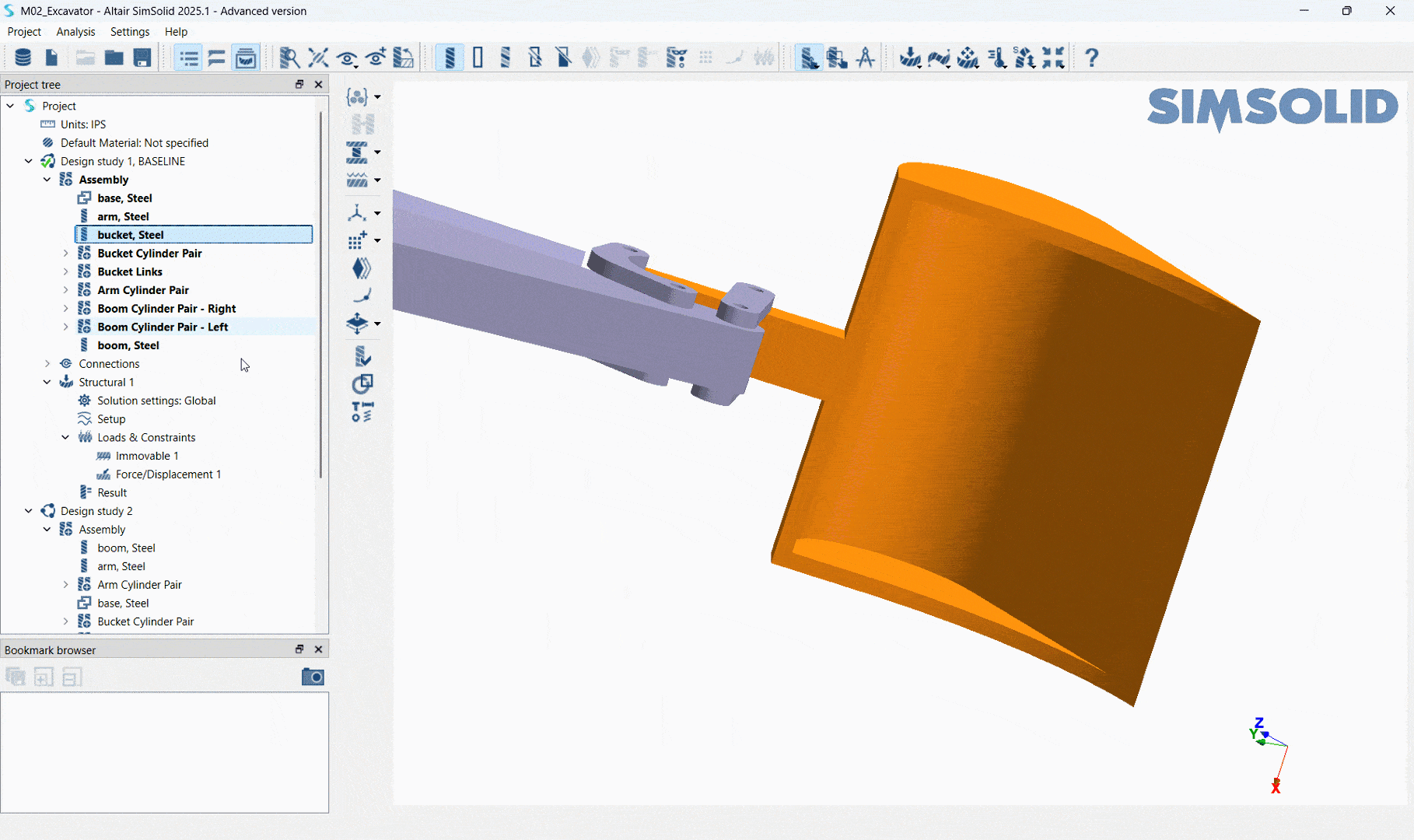Expand the Bucket Links node

point(65,271)
